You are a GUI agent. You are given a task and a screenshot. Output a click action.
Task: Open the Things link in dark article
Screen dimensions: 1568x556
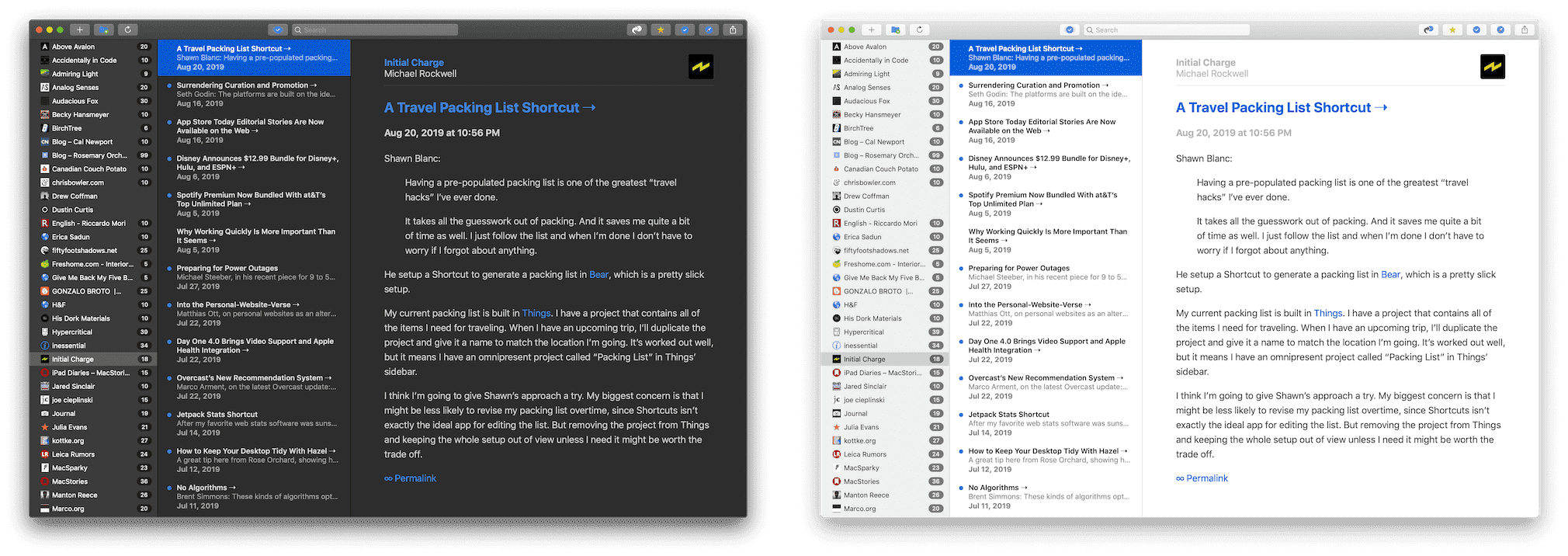click(536, 313)
